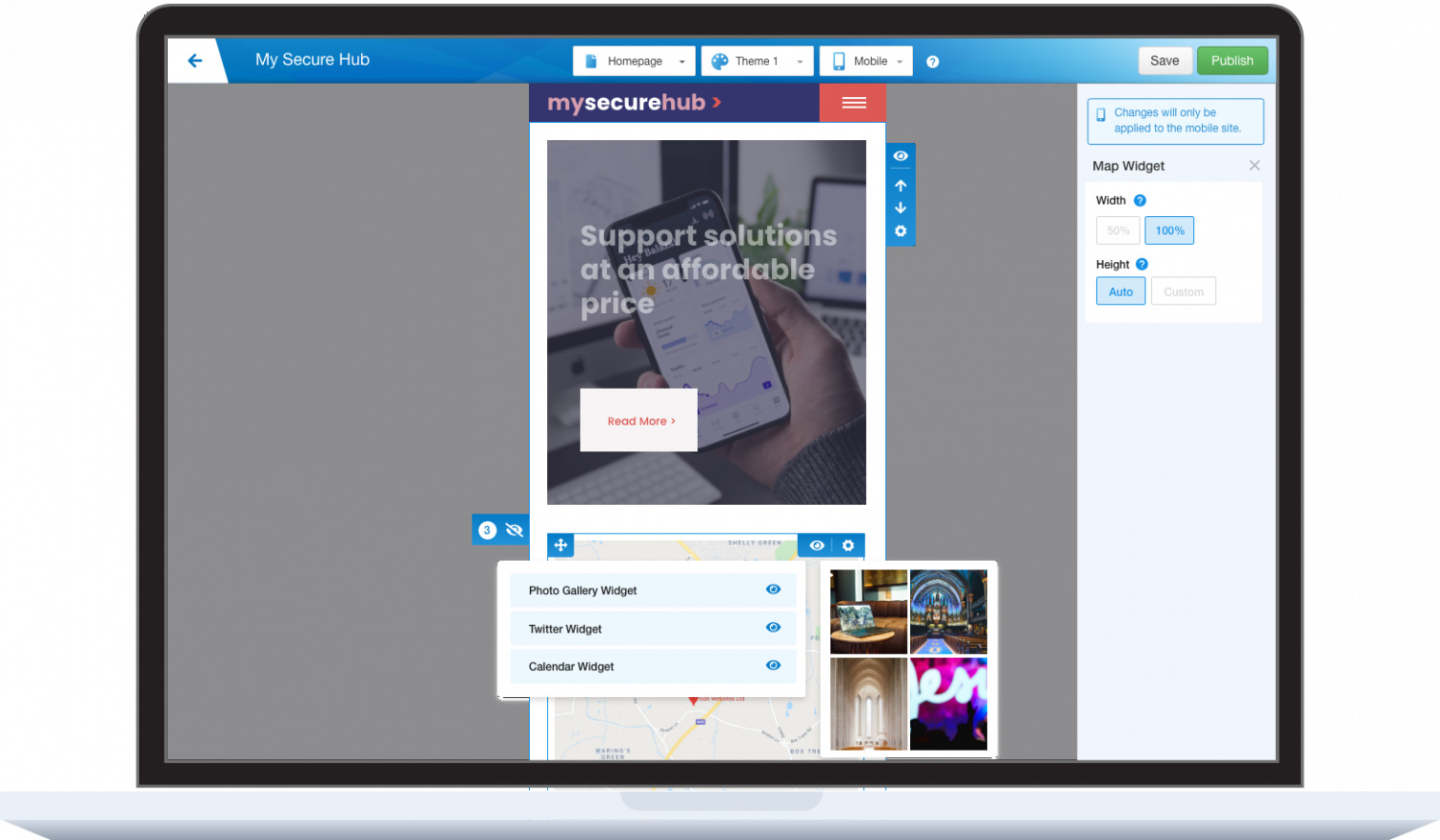Toggle Photo Gallery Widget visibility

(774, 589)
